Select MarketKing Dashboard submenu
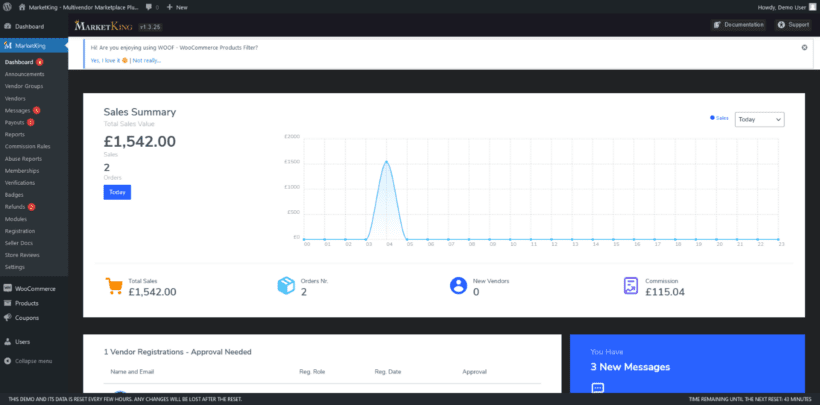 [19, 62]
